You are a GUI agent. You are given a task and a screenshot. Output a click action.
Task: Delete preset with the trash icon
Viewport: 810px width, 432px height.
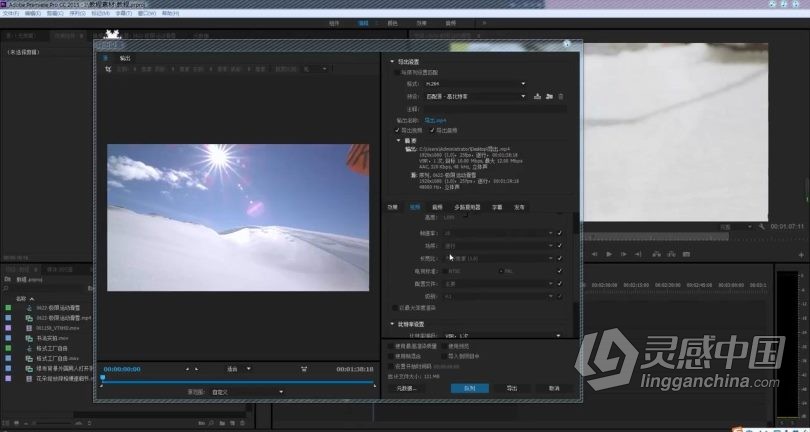tap(561, 96)
